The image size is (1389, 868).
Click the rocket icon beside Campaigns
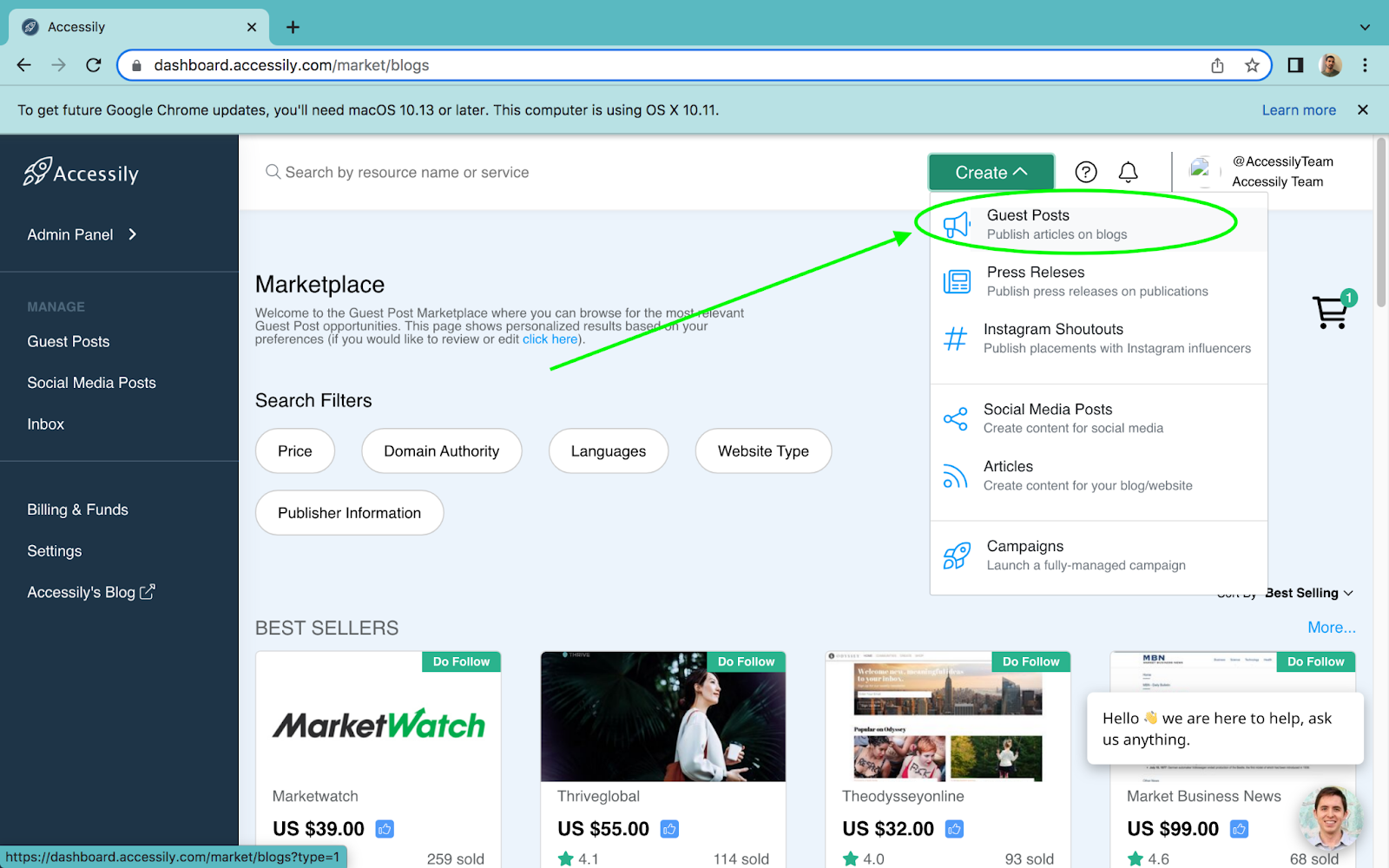957,556
